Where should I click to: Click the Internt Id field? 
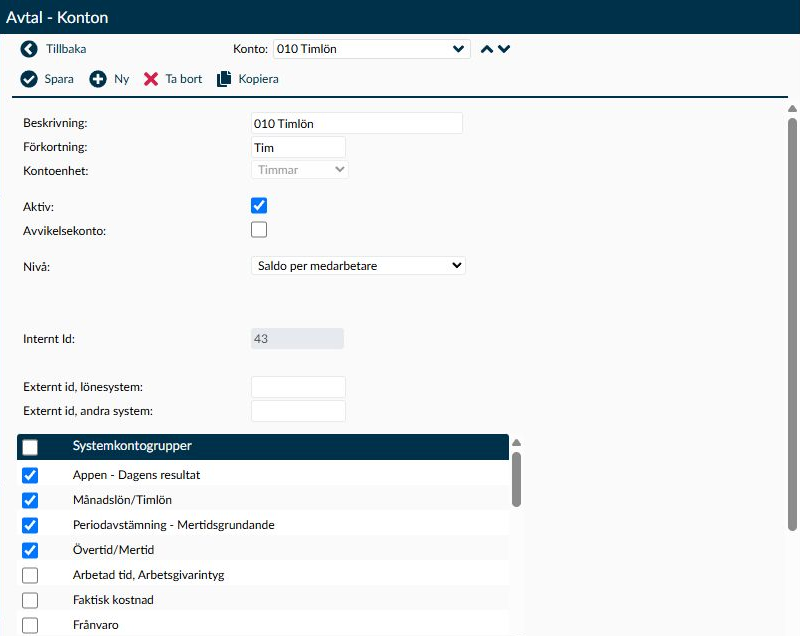297,339
